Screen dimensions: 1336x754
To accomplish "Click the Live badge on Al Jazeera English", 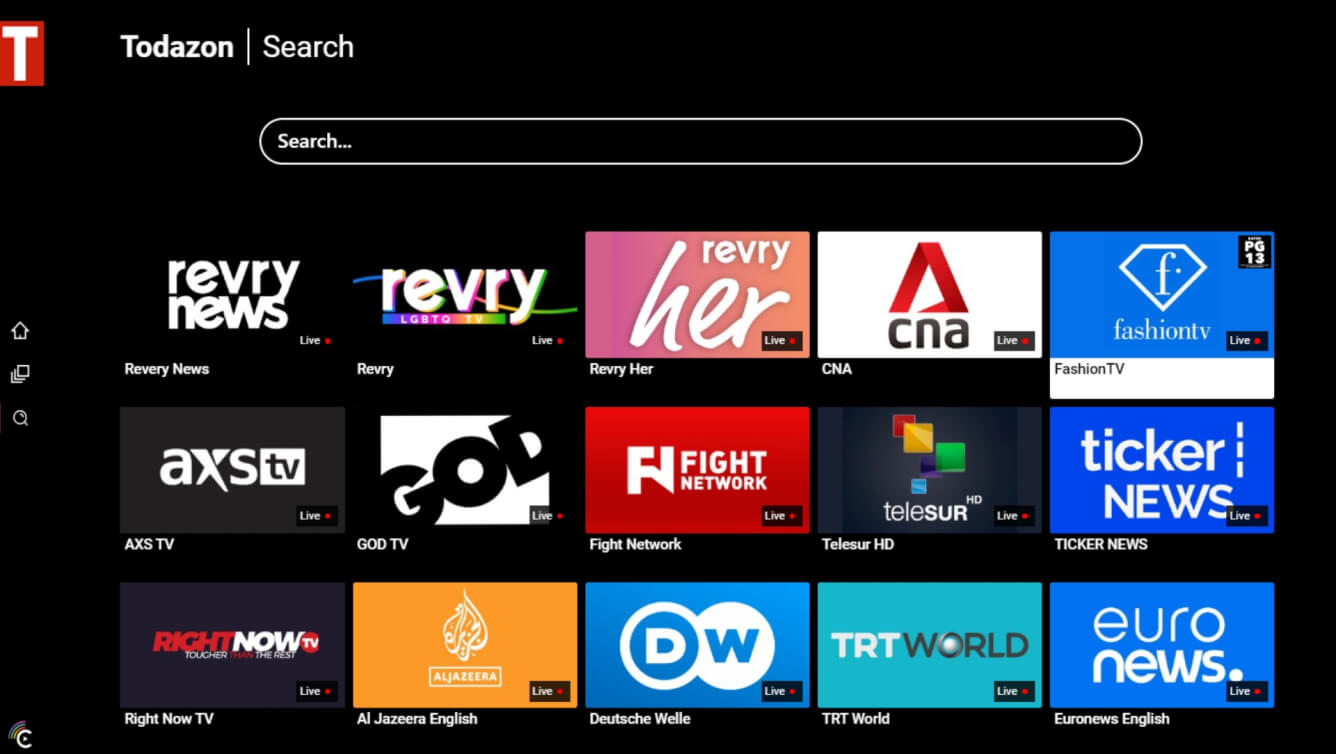I will (x=549, y=691).
